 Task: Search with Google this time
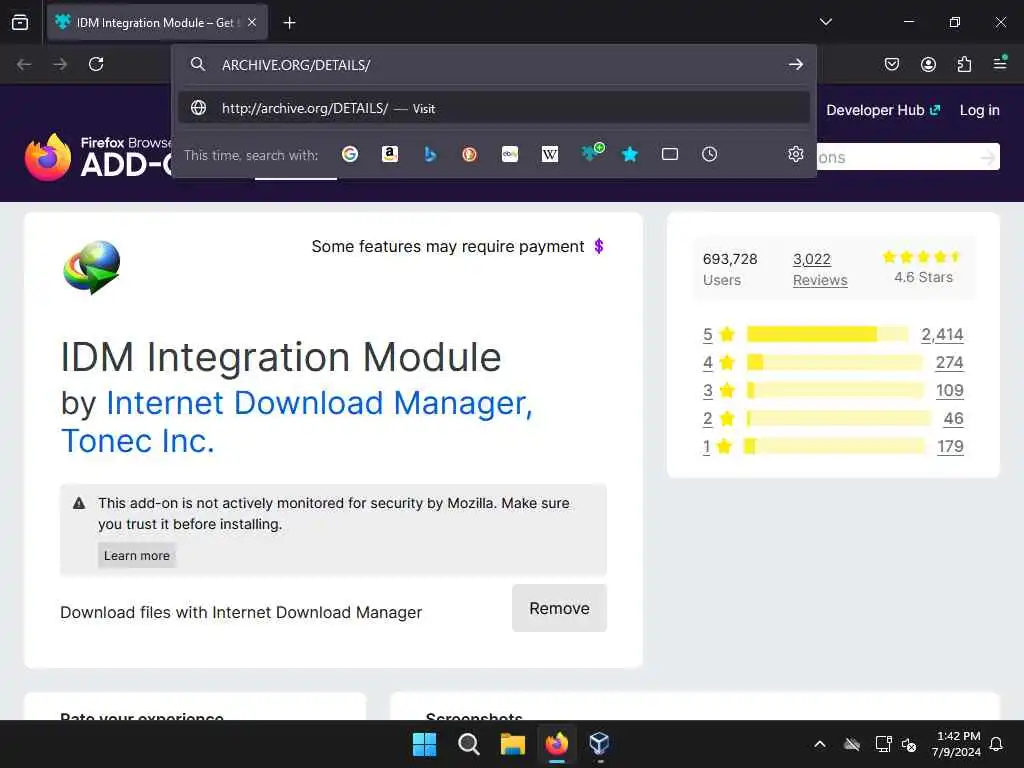(350, 154)
